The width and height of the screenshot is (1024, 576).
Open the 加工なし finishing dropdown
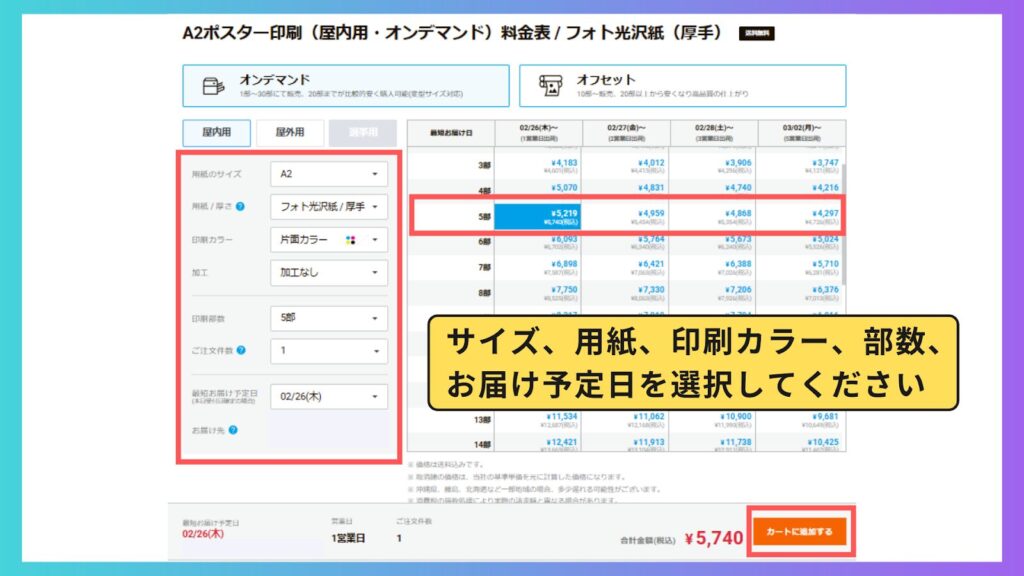328,273
